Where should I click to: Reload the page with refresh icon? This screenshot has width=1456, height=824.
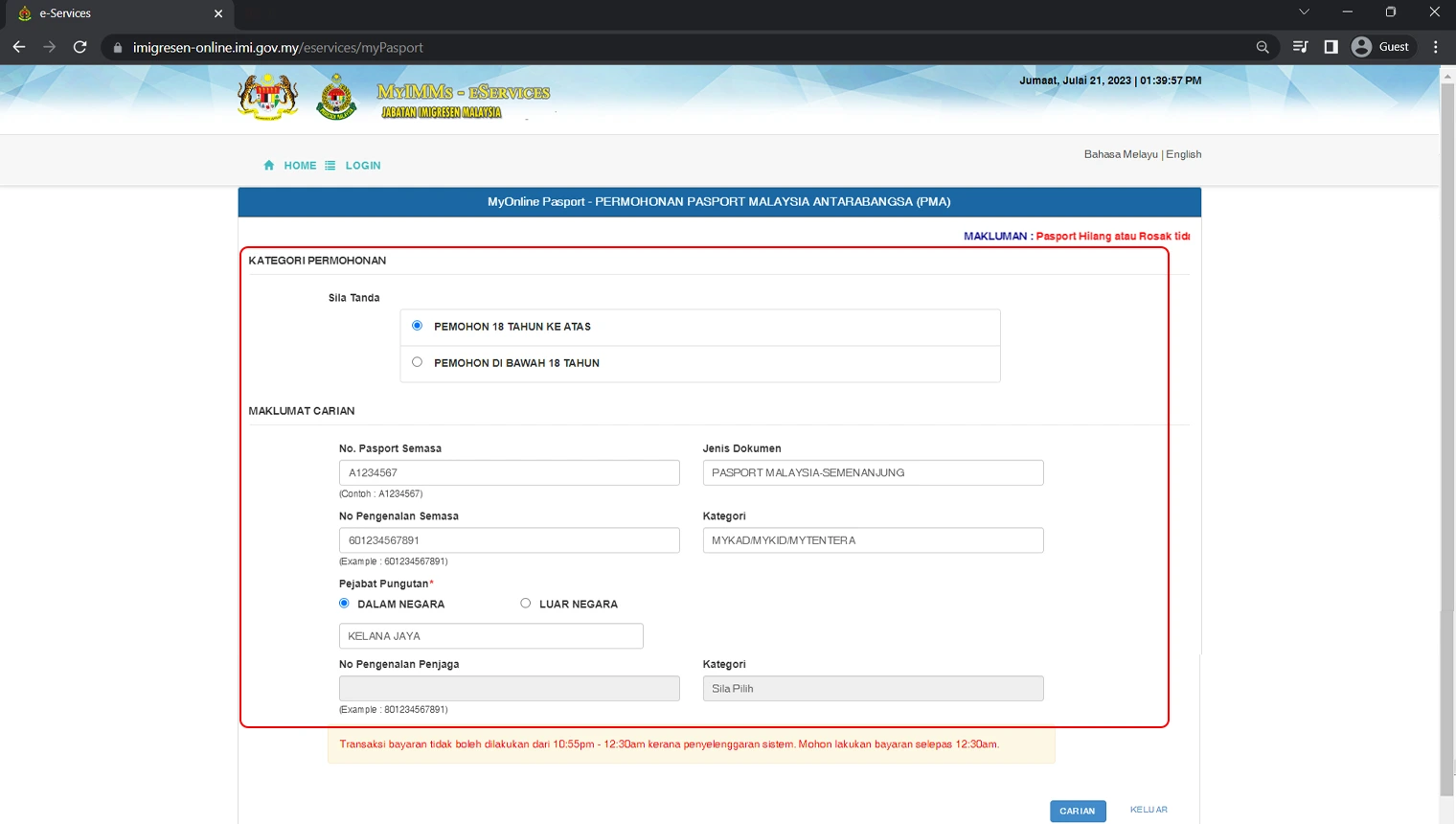[80, 47]
